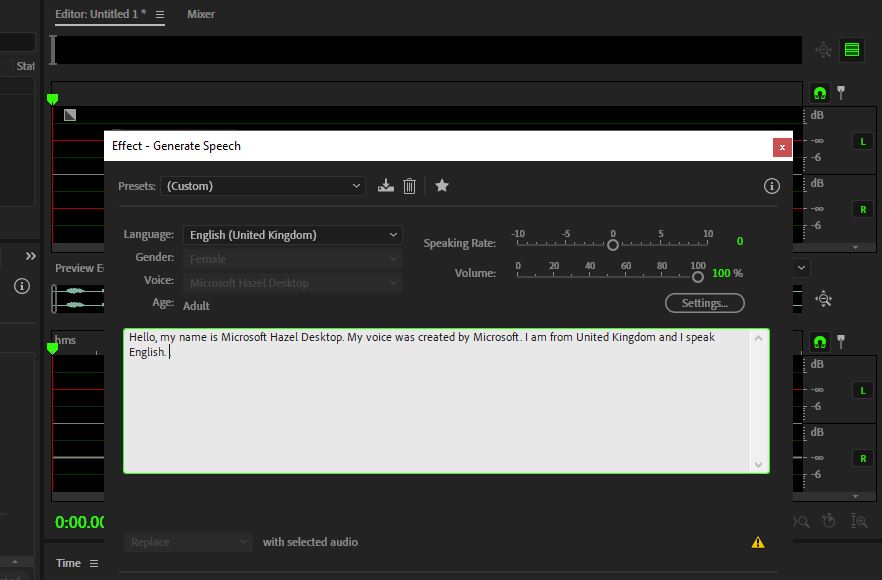Open the Language dropdown
The image size is (882, 580).
[292, 235]
